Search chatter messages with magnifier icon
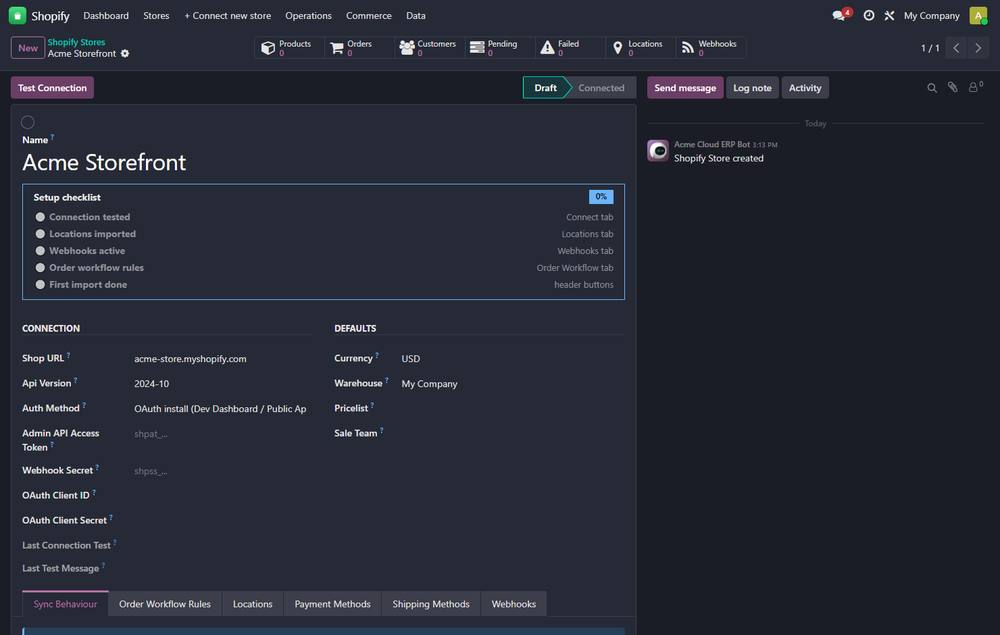1000x635 pixels. pyautogui.click(x=932, y=88)
